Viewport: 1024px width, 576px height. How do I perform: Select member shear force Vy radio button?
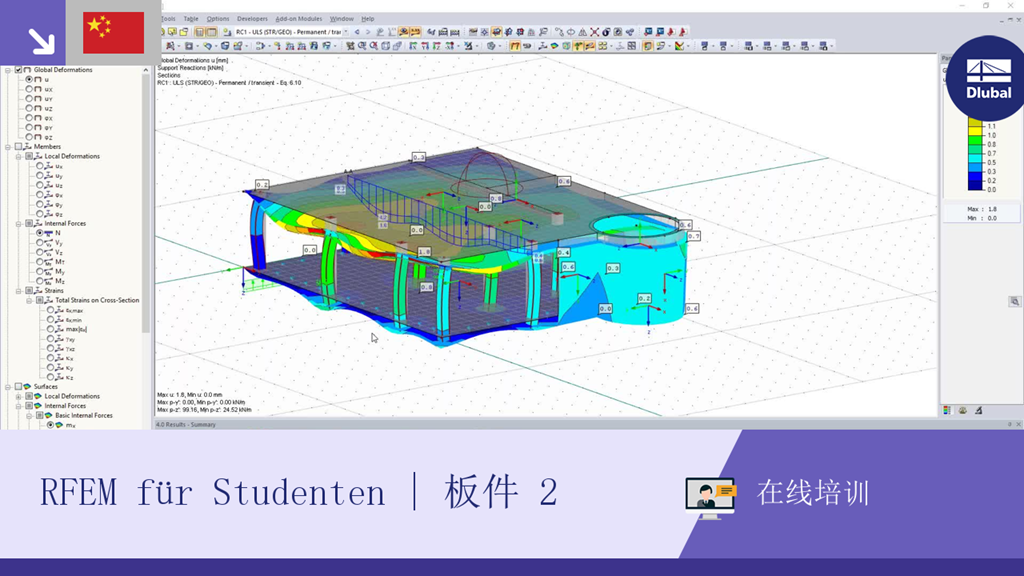click(40, 243)
